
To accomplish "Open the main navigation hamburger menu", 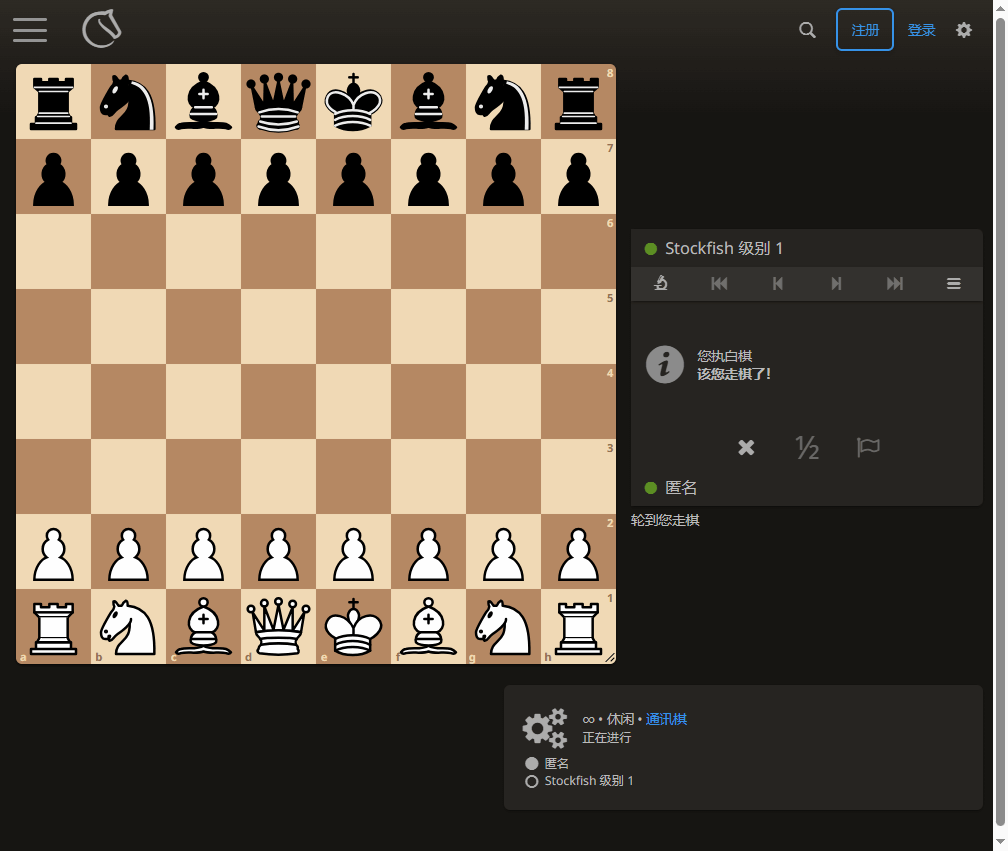I will pos(30,30).
